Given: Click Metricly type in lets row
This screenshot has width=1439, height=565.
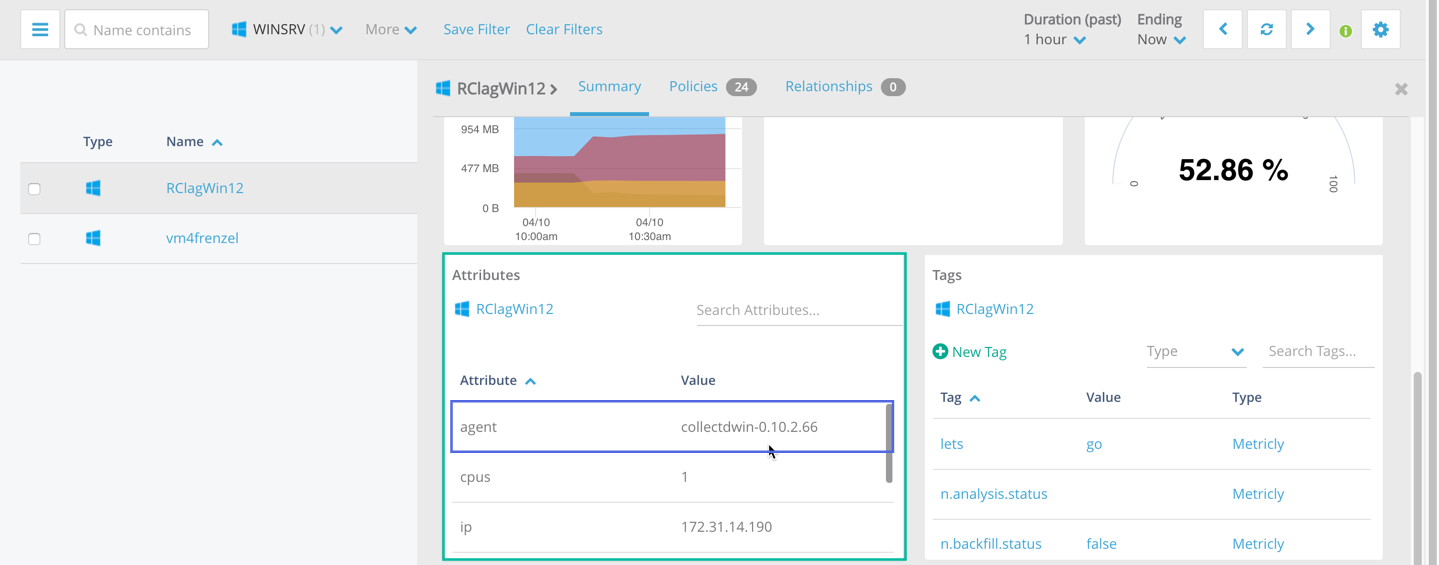Looking at the screenshot, I should (x=1258, y=444).
